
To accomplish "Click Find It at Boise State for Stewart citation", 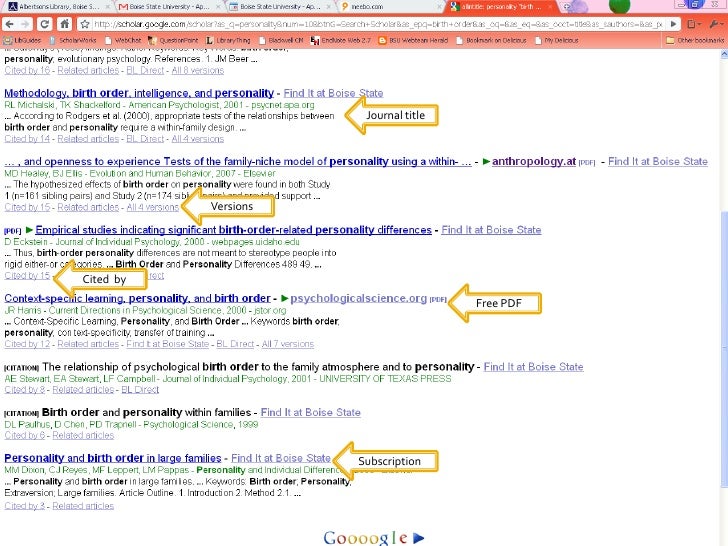I will click(533, 367).
